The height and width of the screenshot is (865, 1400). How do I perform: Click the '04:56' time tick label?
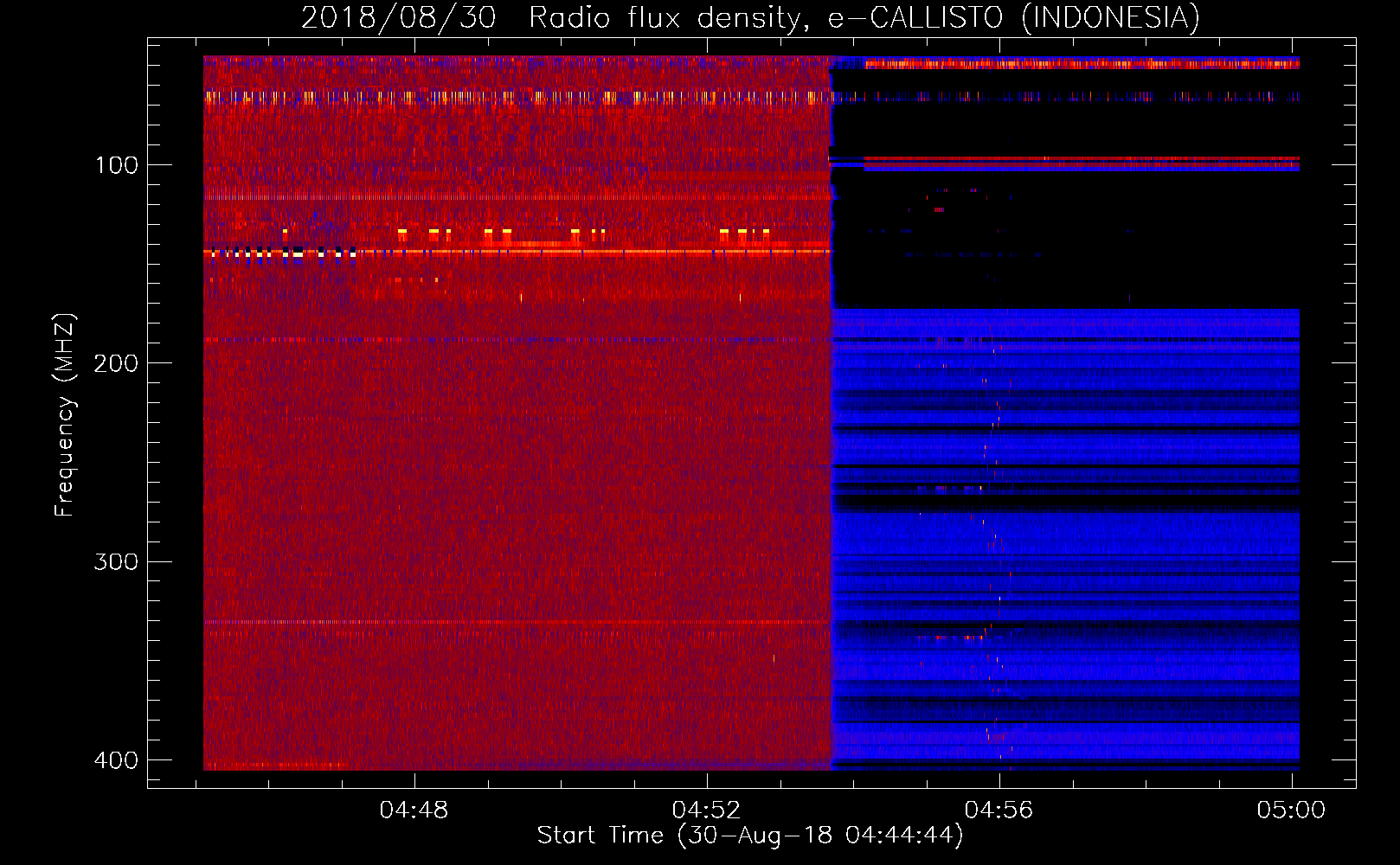pyautogui.click(x=999, y=810)
